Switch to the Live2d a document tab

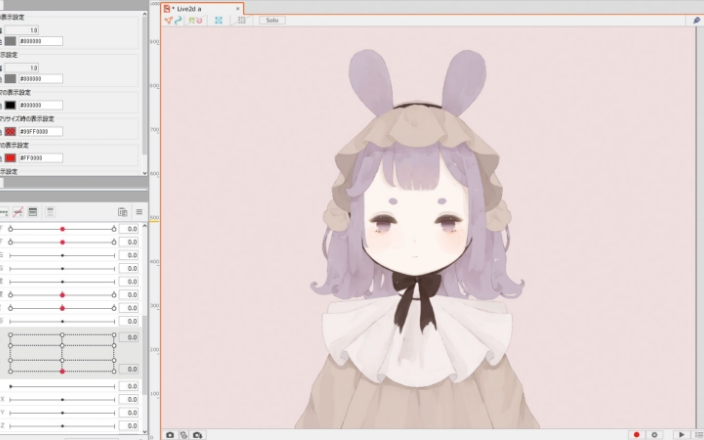tap(202, 9)
